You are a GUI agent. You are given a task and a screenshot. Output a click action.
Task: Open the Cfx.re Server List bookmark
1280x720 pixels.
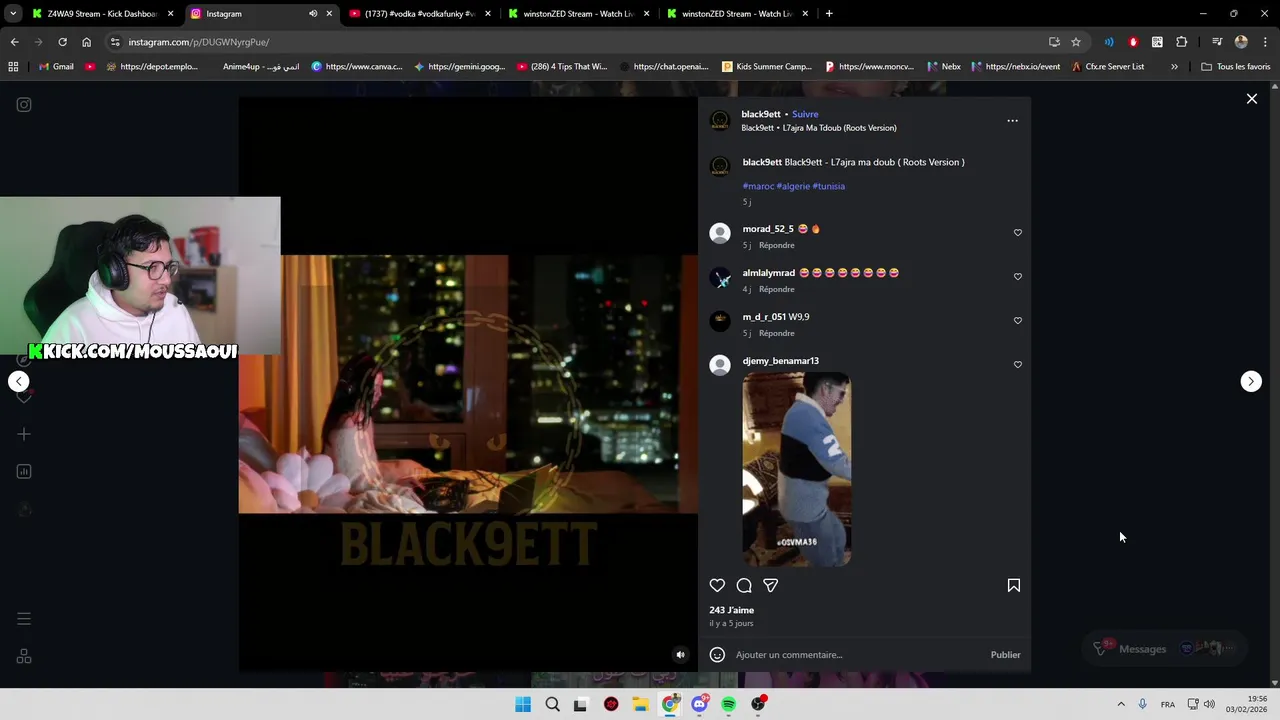[x=1107, y=67]
